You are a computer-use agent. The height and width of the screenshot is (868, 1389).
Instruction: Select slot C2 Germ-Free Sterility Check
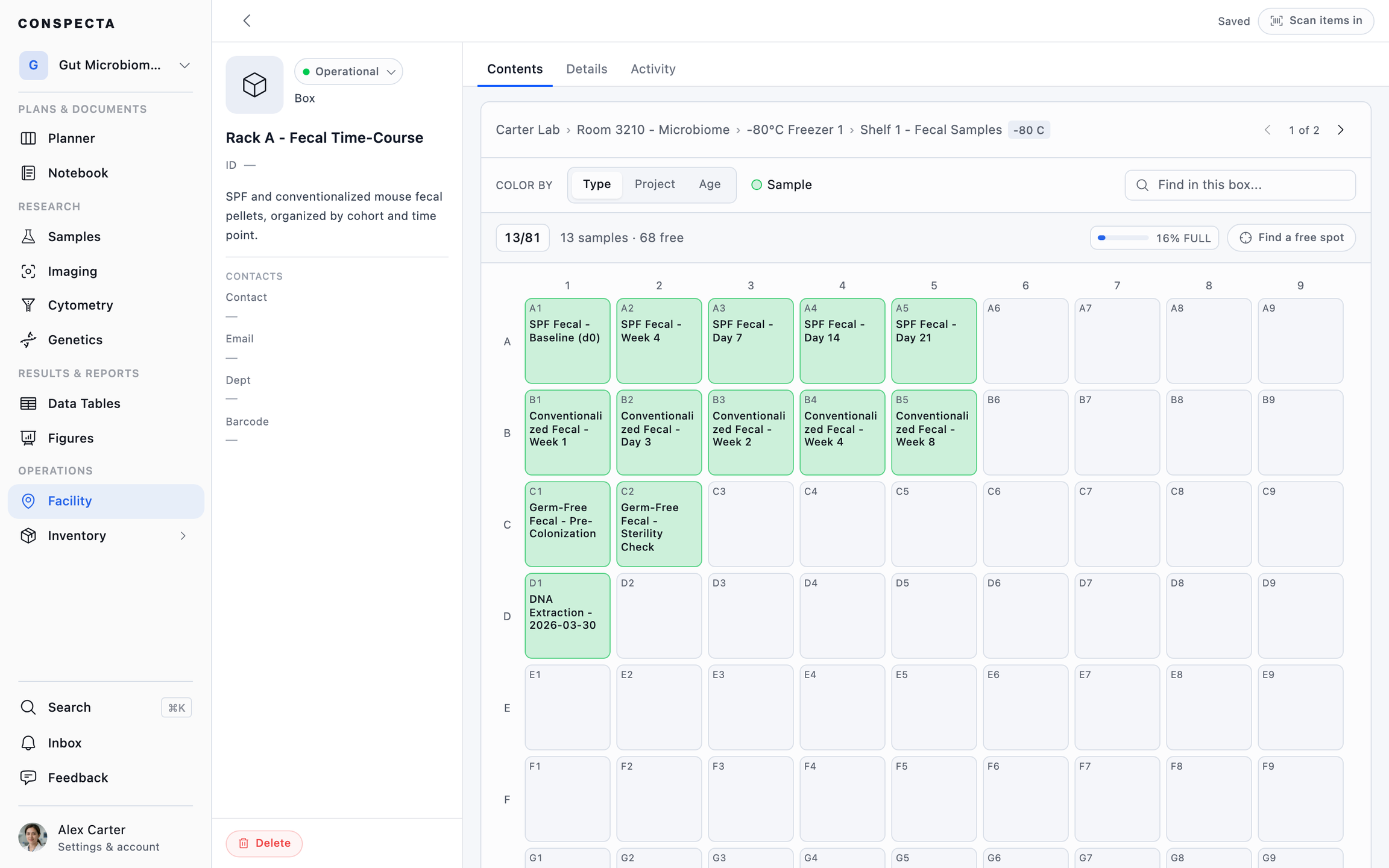coord(659,524)
